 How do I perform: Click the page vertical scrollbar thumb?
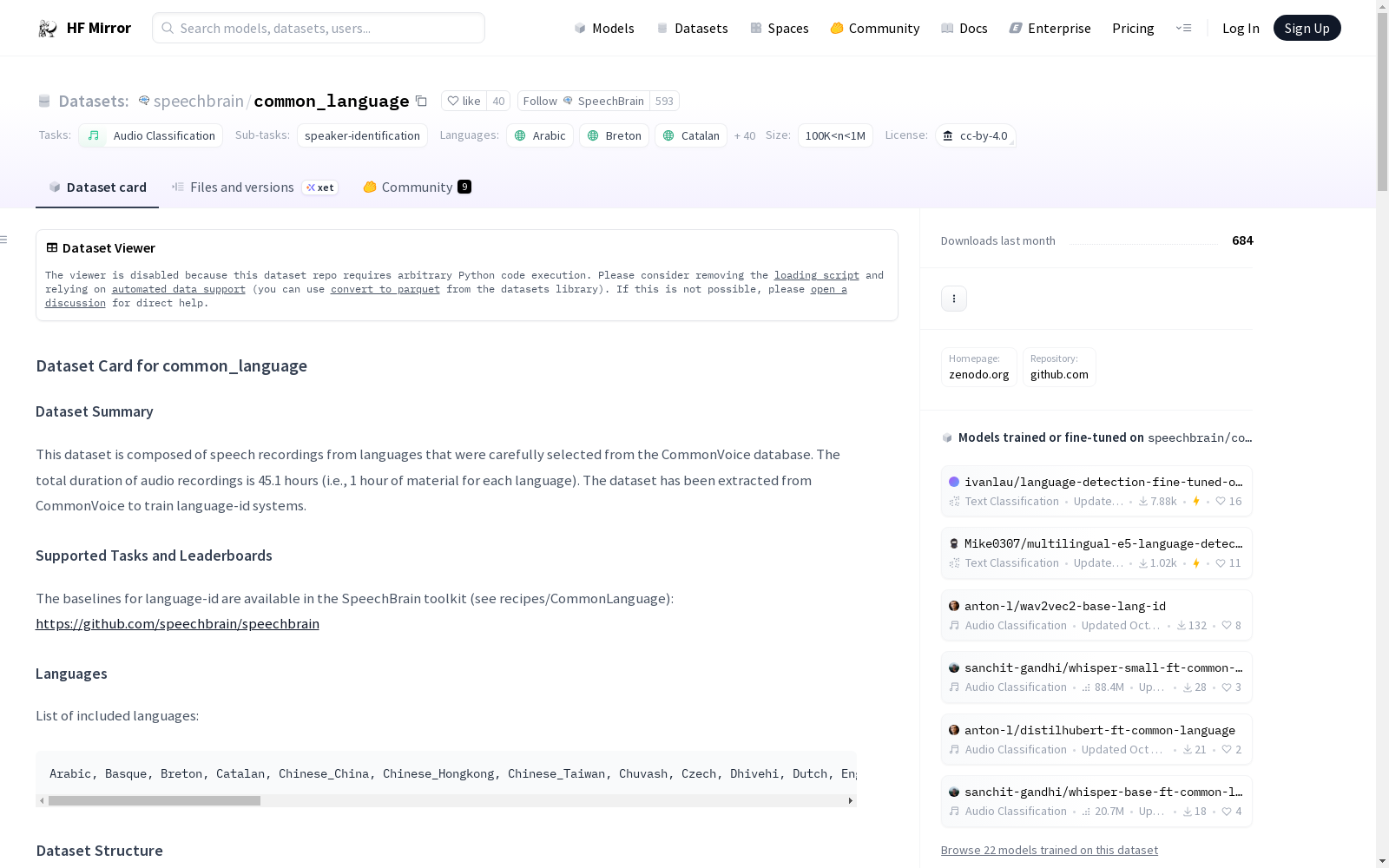tap(1382, 102)
